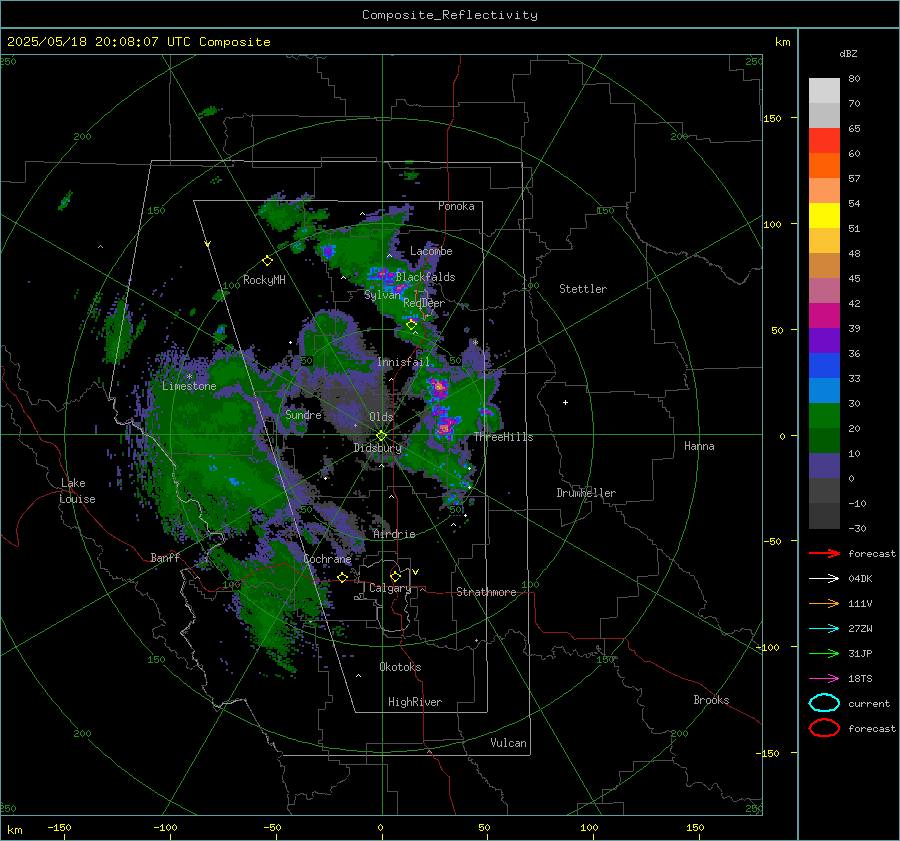Viewport: 900px width, 841px height.
Task: Select the 65 dBZ red color swatch
Action: tap(824, 141)
